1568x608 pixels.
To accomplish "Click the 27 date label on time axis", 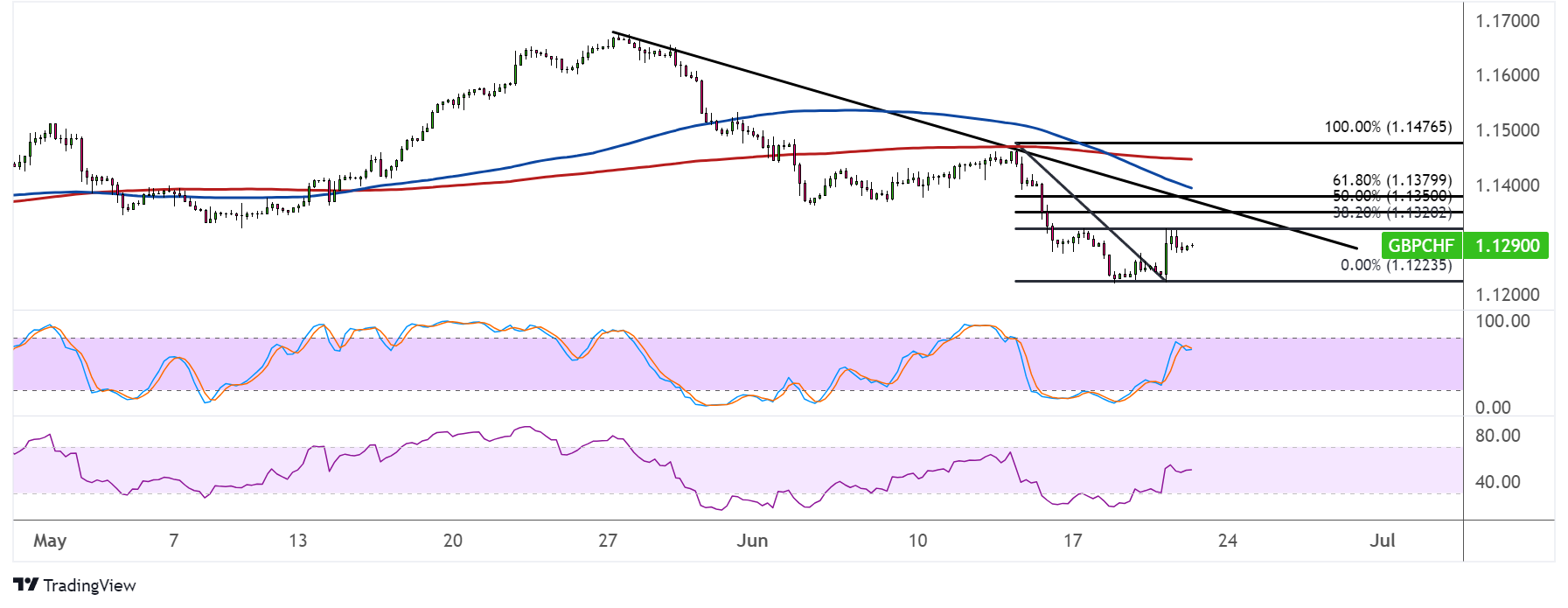I will click(608, 541).
